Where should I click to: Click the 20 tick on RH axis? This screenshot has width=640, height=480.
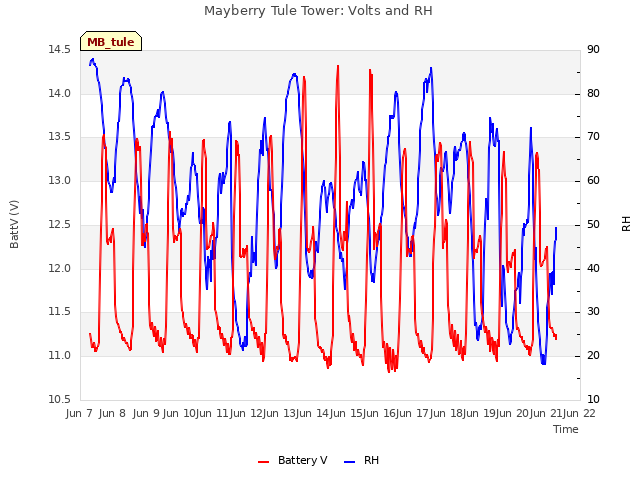593,356
